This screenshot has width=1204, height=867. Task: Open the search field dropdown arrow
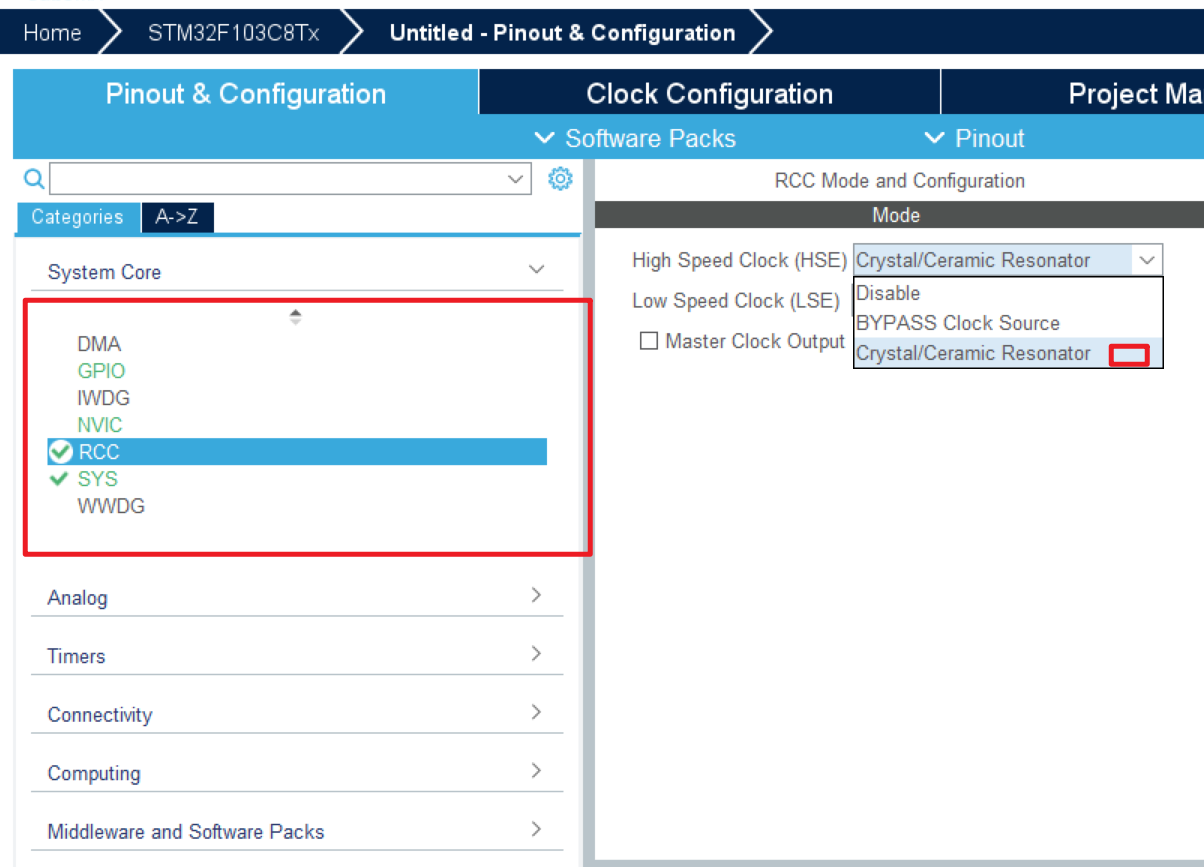tap(516, 179)
